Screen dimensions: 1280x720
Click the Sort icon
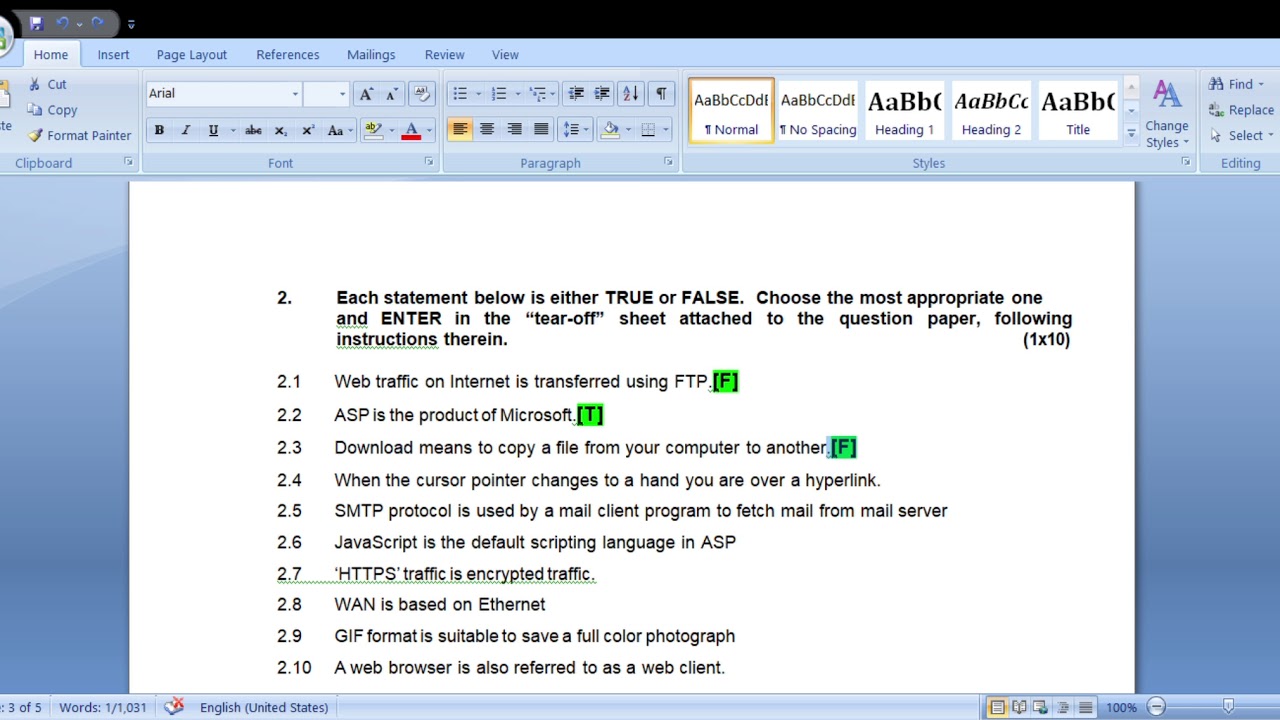tap(631, 93)
